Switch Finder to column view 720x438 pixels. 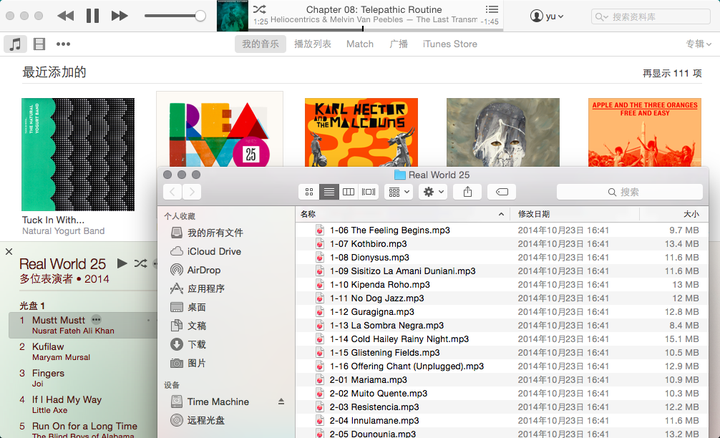(x=349, y=192)
